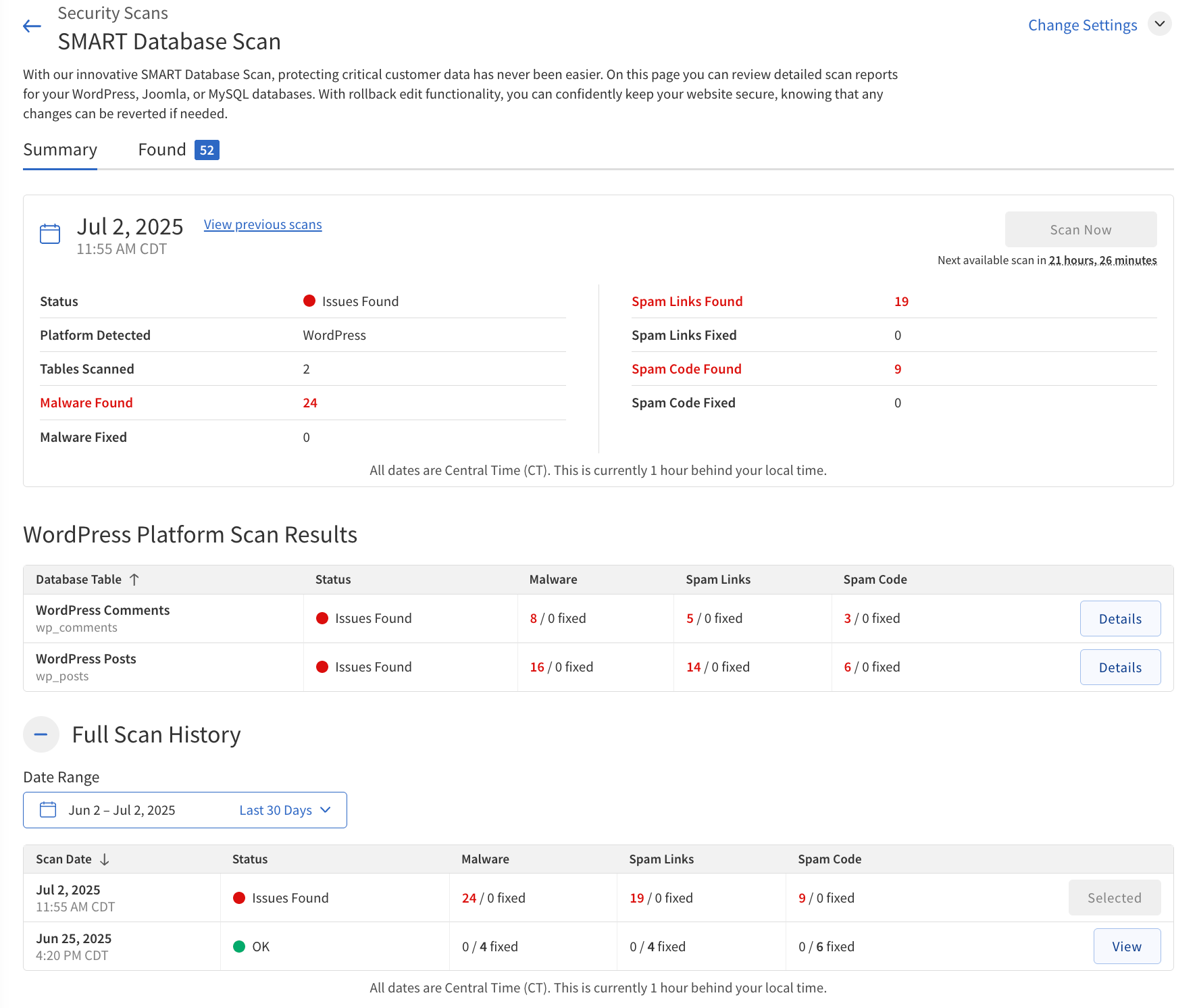The width and height of the screenshot is (1197, 1008).
Task: Click the Spam Links header in platform results
Action: pyautogui.click(x=718, y=580)
